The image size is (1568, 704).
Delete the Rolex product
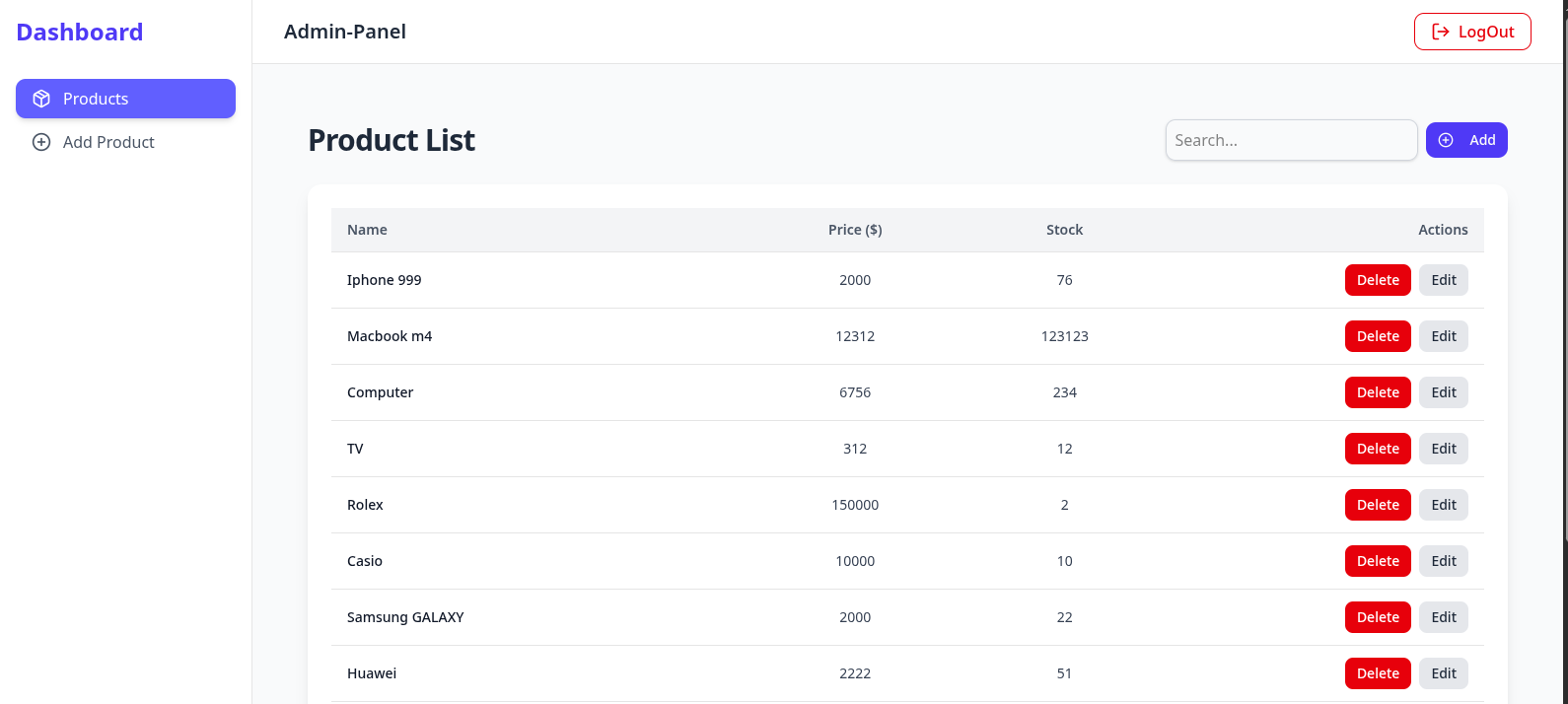tap(1378, 505)
